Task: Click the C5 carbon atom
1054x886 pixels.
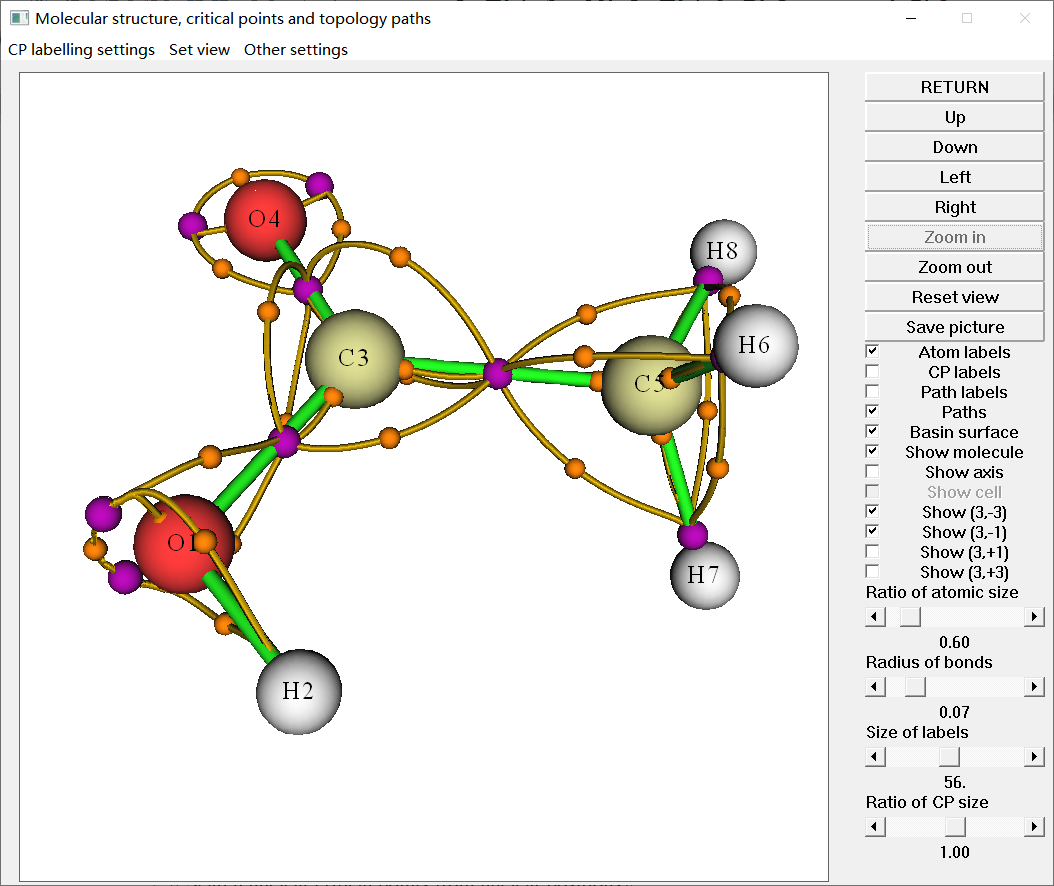Action: (651, 385)
